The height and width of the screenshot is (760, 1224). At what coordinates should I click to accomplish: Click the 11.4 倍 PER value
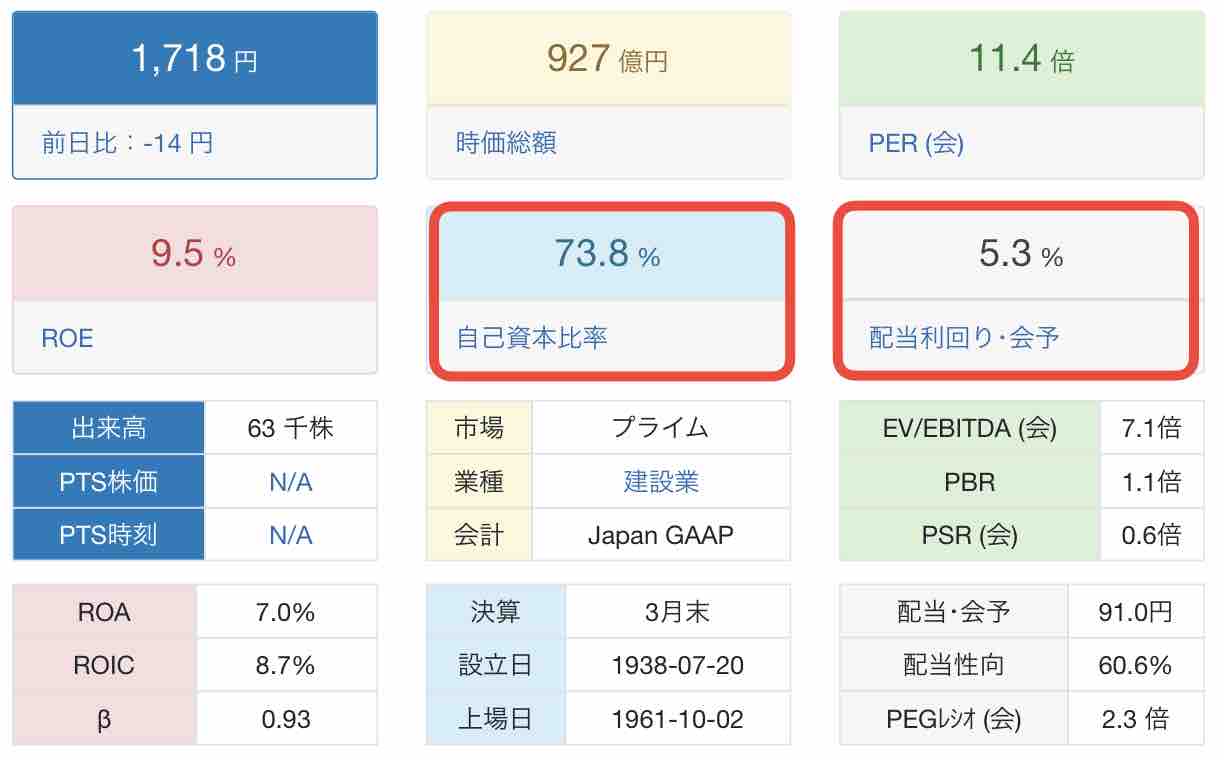[1021, 59]
